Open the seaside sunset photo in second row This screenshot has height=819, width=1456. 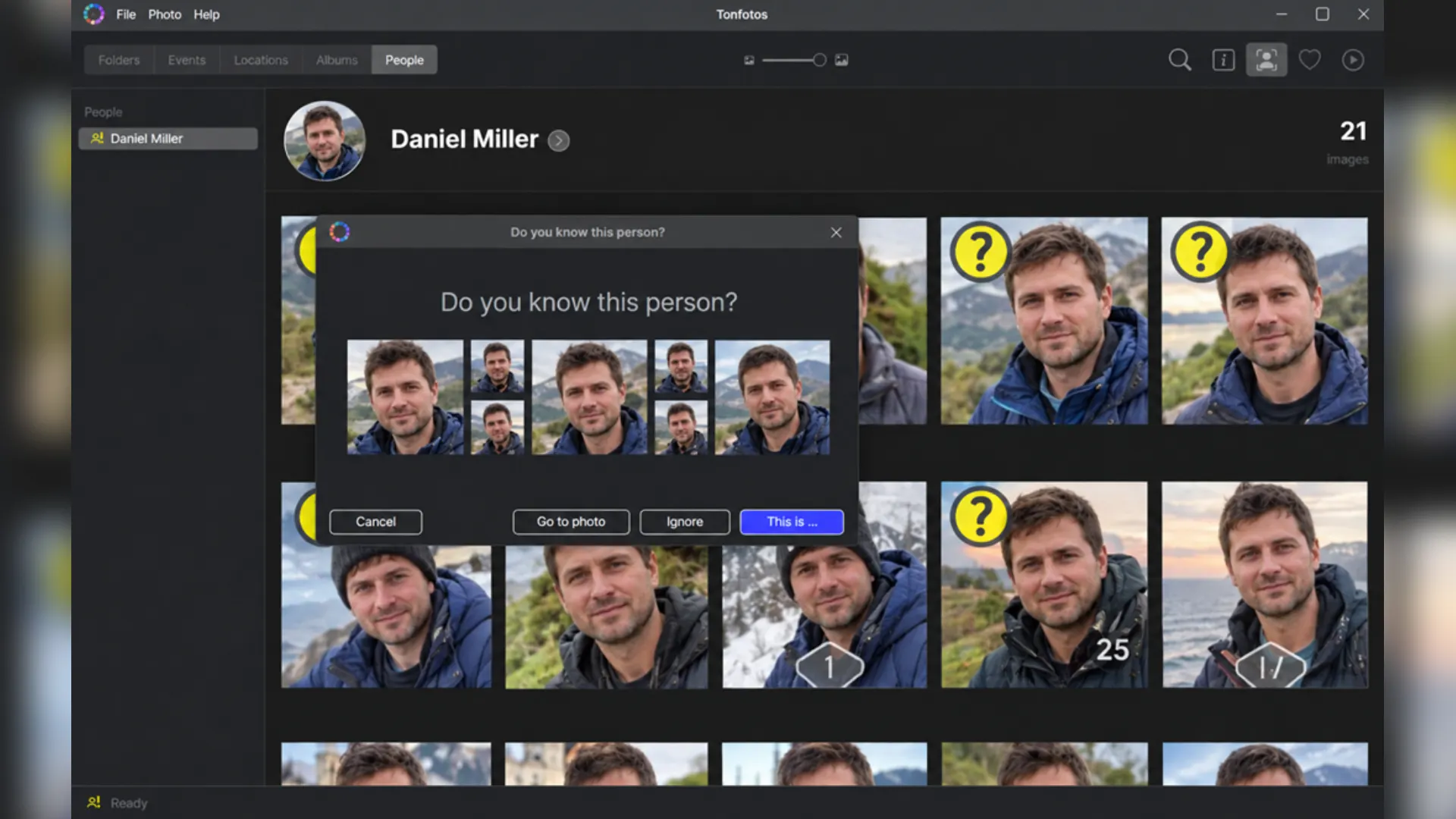point(1265,585)
